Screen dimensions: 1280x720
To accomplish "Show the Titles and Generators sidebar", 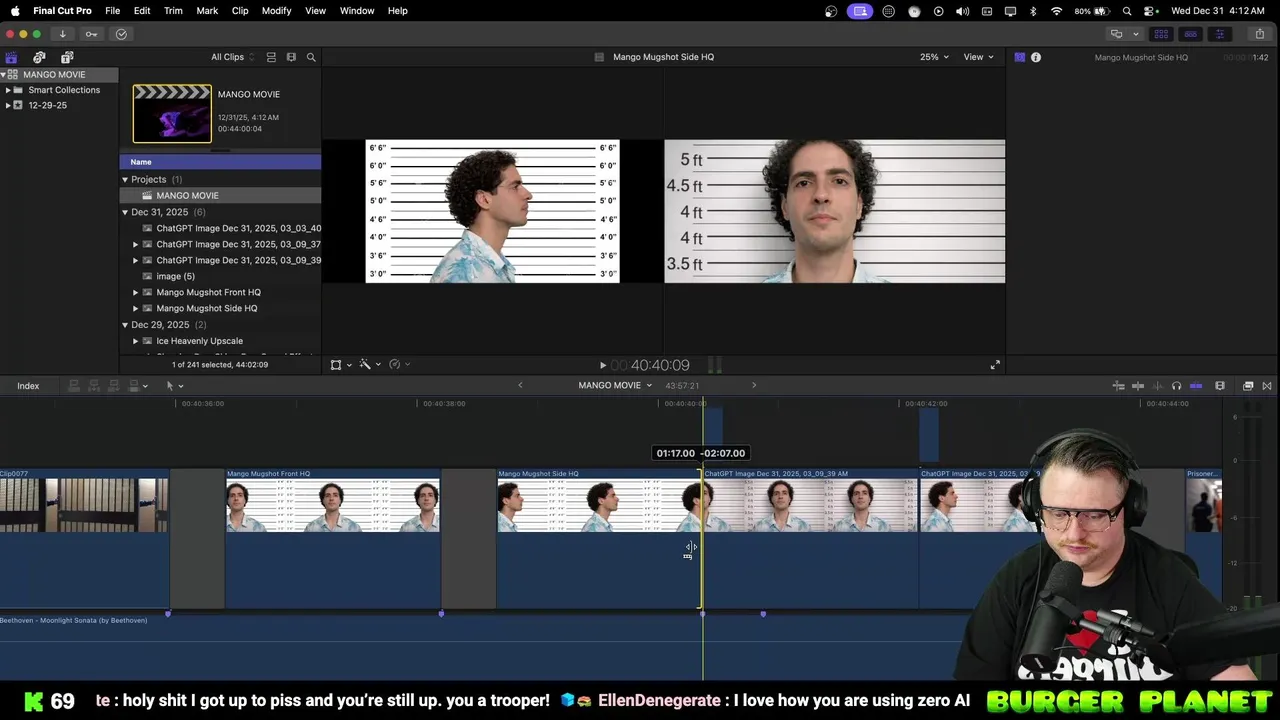I will (x=67, y=57).
